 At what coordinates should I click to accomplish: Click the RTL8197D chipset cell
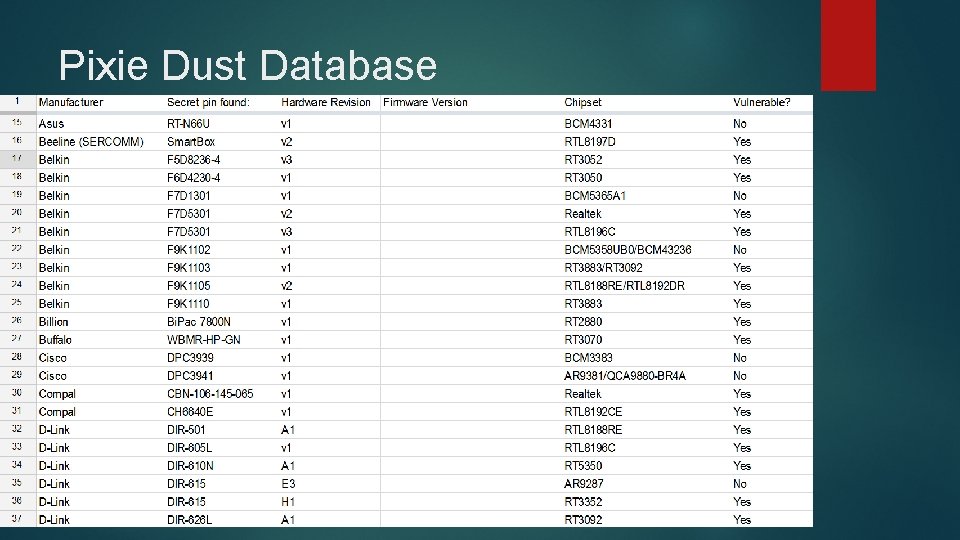(589, 142)
